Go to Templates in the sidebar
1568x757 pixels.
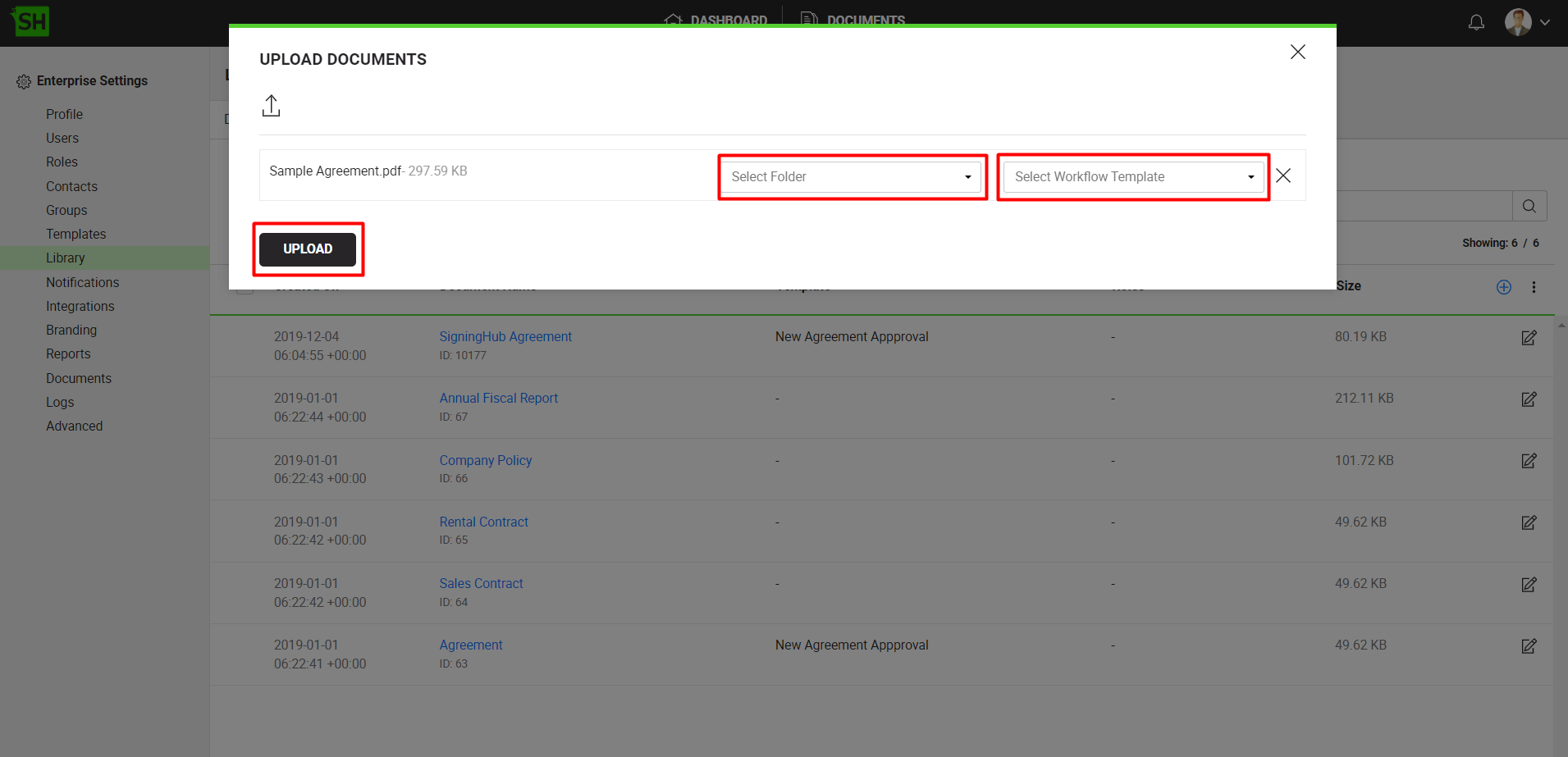75,234
